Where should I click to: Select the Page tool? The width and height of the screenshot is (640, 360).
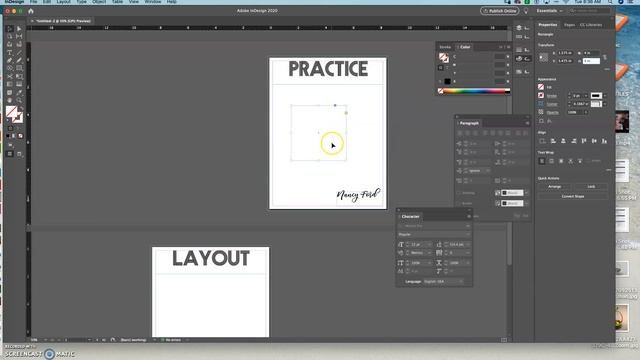[10, 37]
